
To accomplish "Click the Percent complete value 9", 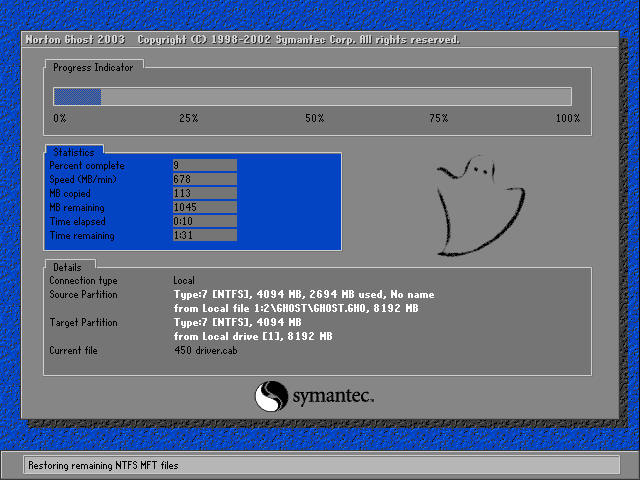I will coord(204,165).
